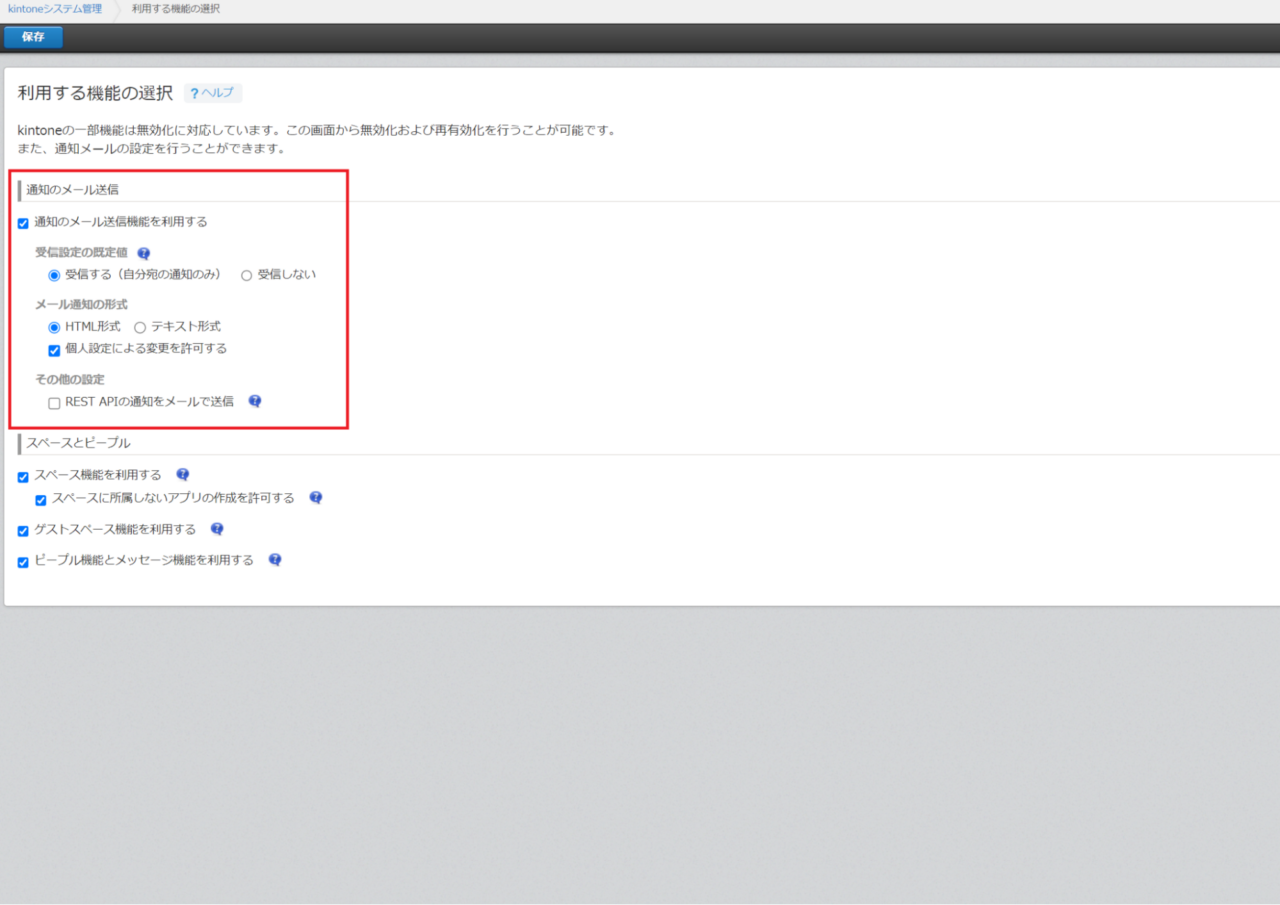Open help icon beside ピープル機能とメッセージ機能を利用する

point(275,560)
